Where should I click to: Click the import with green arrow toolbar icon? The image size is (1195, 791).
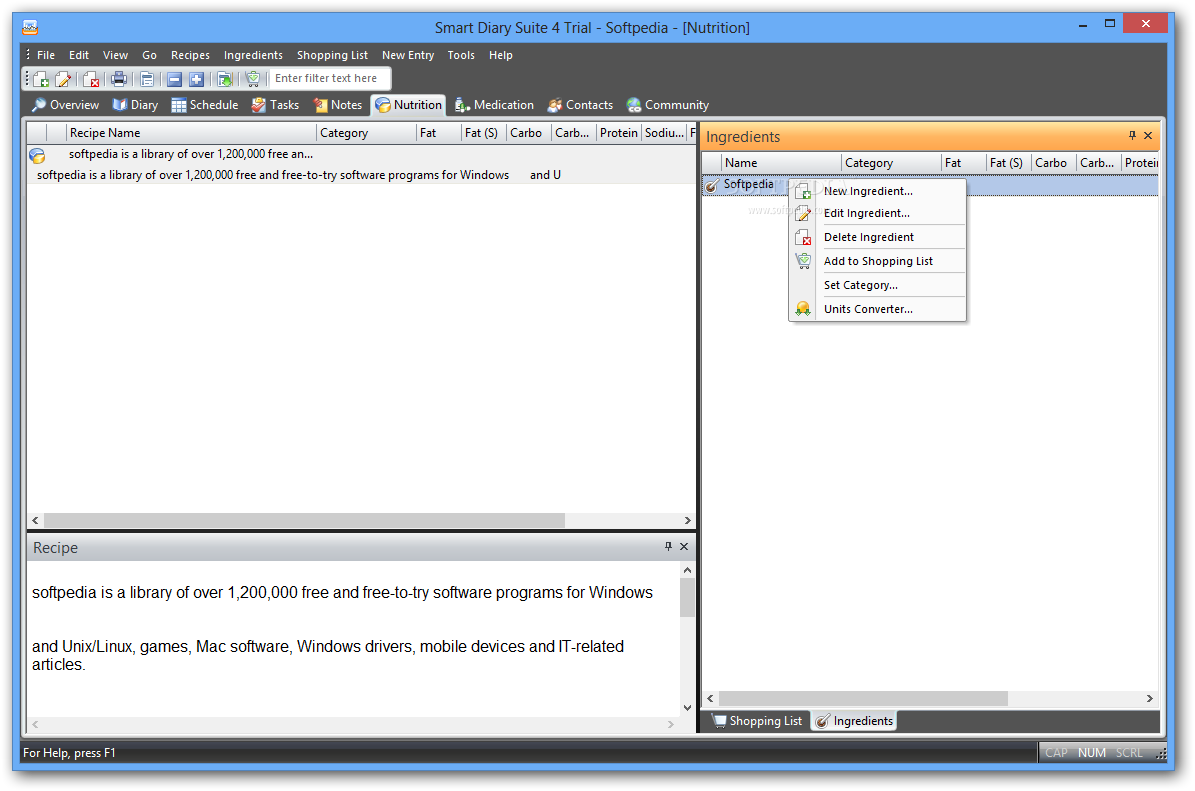pos(225,78)
